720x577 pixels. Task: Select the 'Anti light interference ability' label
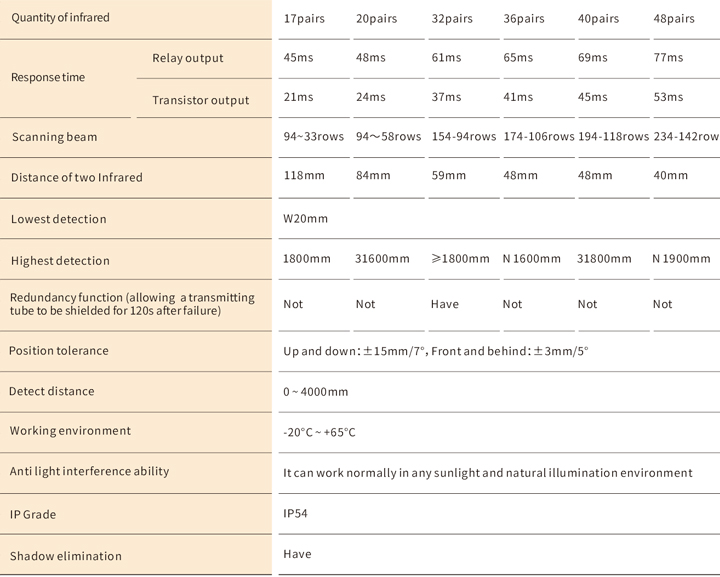point(90,471)
